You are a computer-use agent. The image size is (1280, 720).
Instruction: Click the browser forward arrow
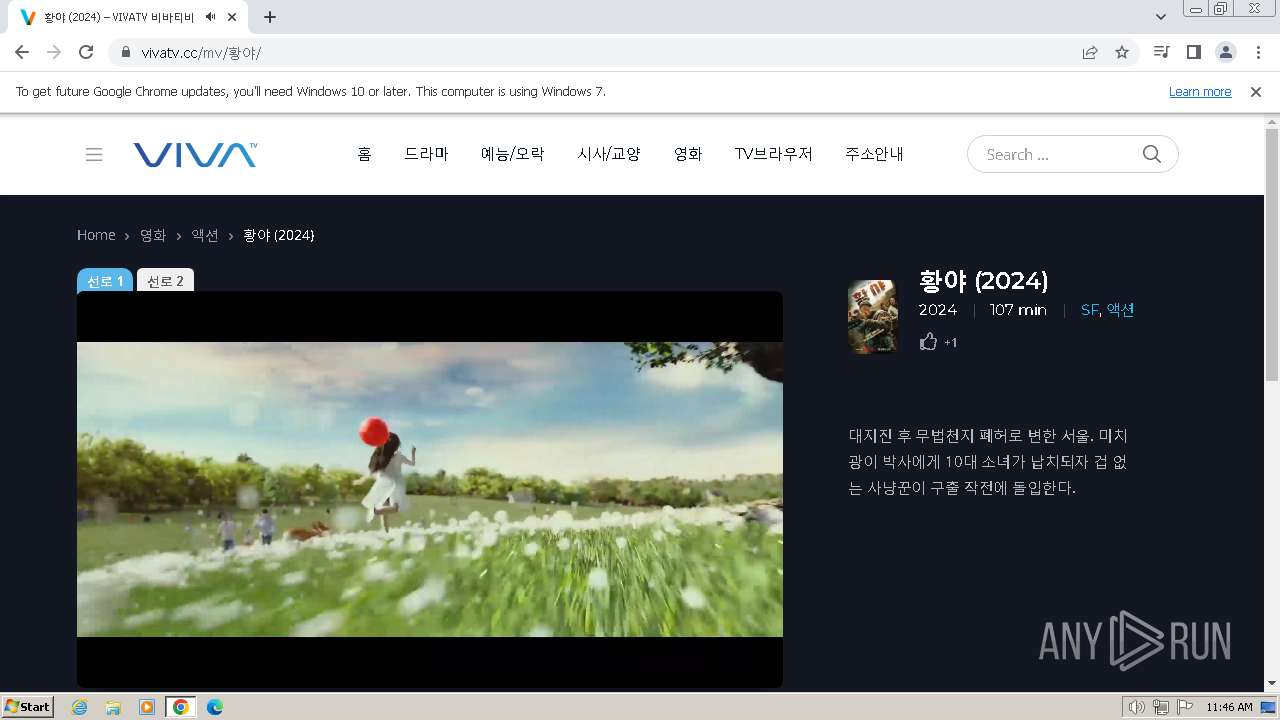54,52
